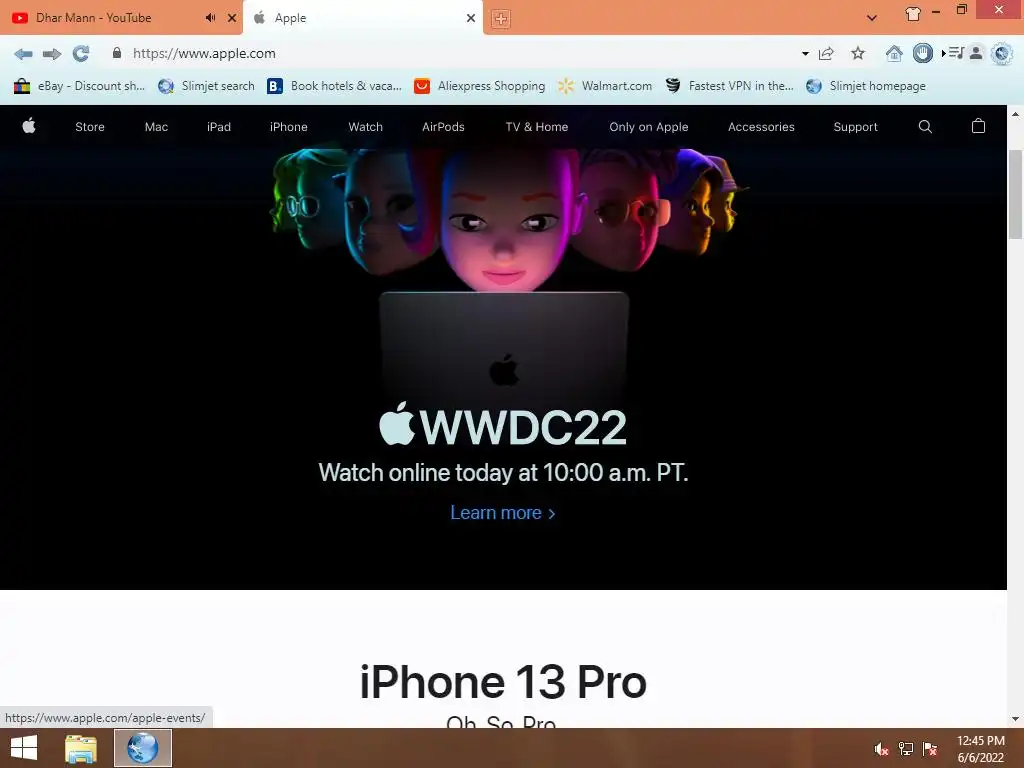
Task: Open the Book hotels bookmark
Action: [334, 86]
